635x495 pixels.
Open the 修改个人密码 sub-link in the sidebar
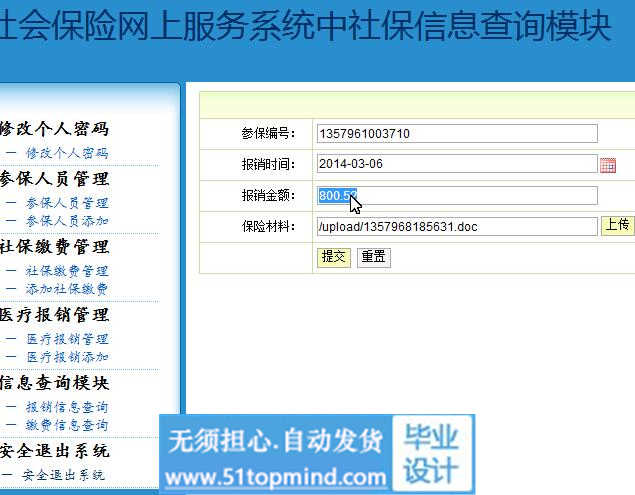tap(66, 153)
